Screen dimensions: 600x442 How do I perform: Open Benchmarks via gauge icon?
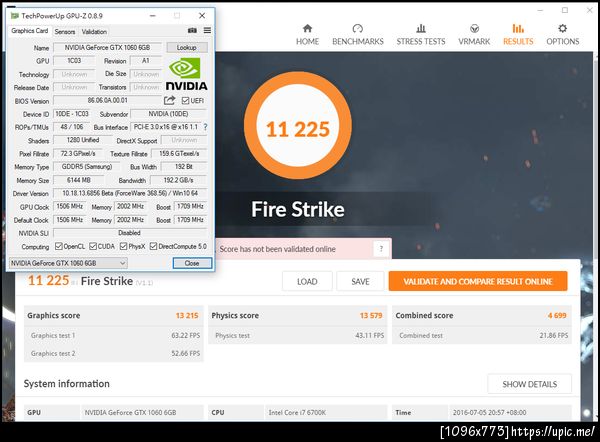coord(357,29)
